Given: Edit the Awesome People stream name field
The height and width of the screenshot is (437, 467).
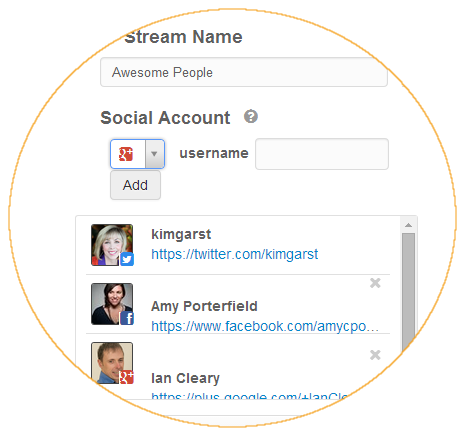Looking at the screenshot, I should click(244, 72).
